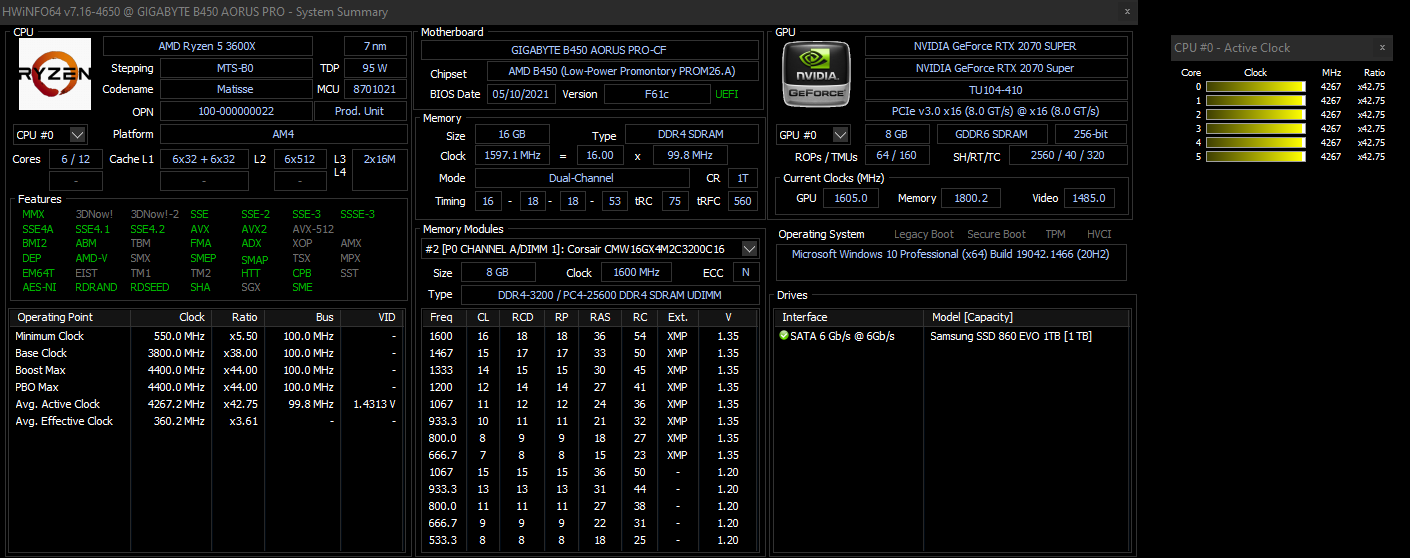Image resolution: width=1410 pixels, height=558 pixels.
Task: Click the OPN 100-000000022 field
Action: coord(235,111)
